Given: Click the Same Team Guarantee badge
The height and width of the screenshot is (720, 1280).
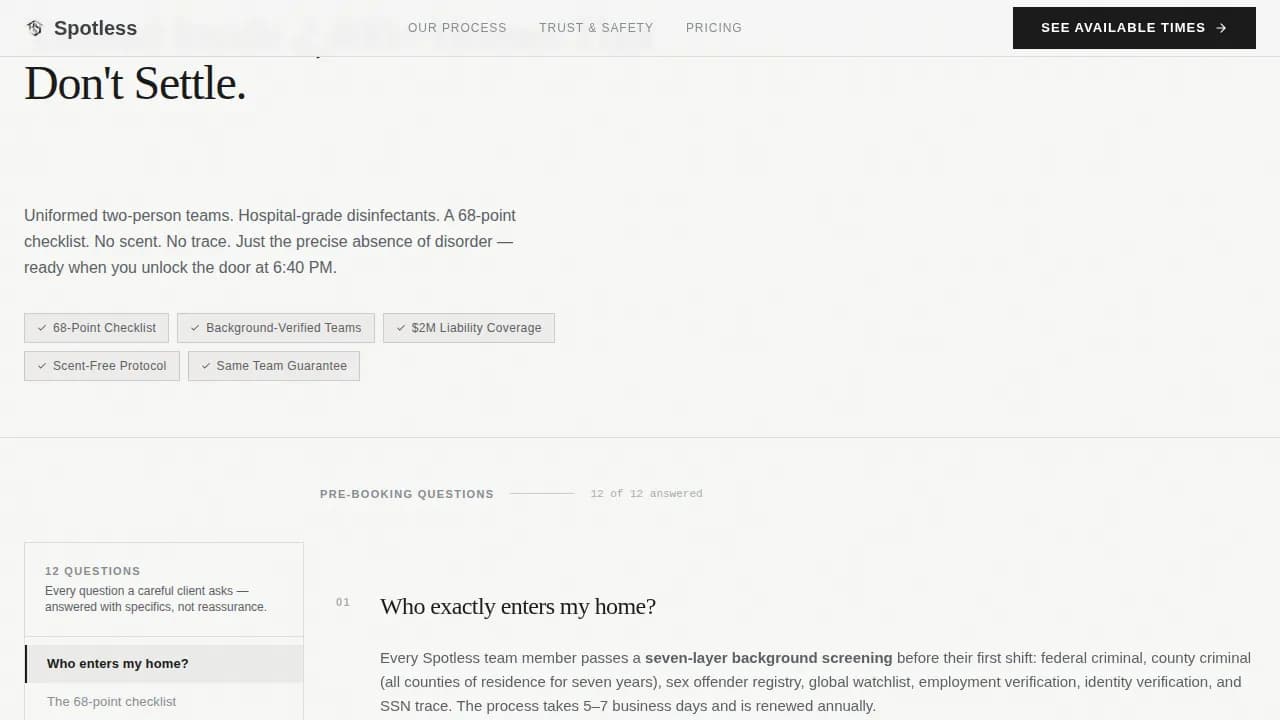Looking at the screenshot, I should (274, 366).
